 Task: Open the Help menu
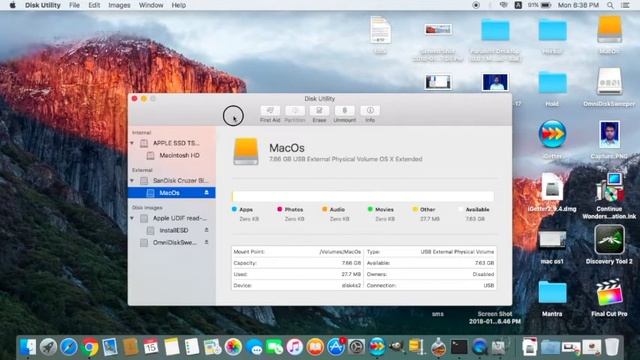click(178, 5)
